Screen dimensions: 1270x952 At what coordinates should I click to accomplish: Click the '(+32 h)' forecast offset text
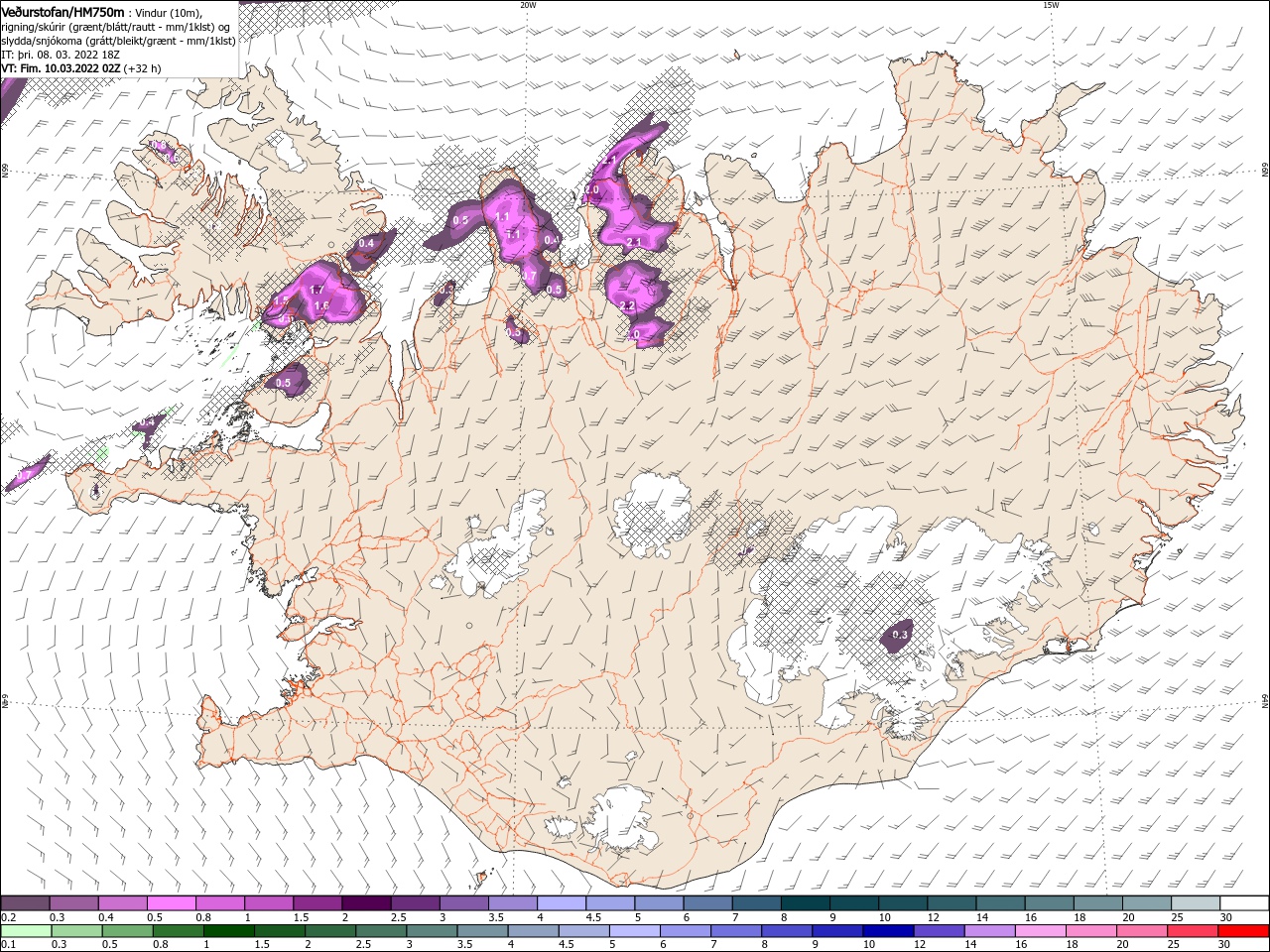(x=143, y=68)
